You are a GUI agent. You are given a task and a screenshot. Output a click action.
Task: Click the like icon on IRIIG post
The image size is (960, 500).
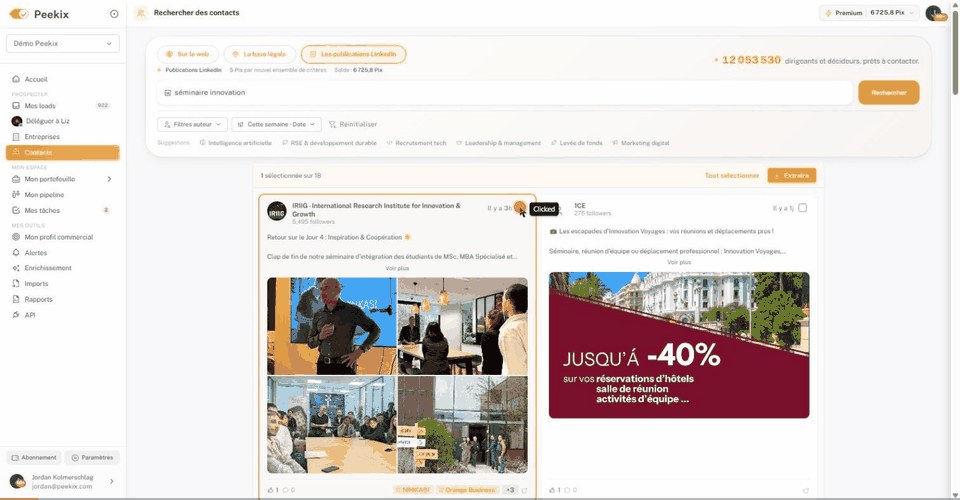(x=273, y=490)
